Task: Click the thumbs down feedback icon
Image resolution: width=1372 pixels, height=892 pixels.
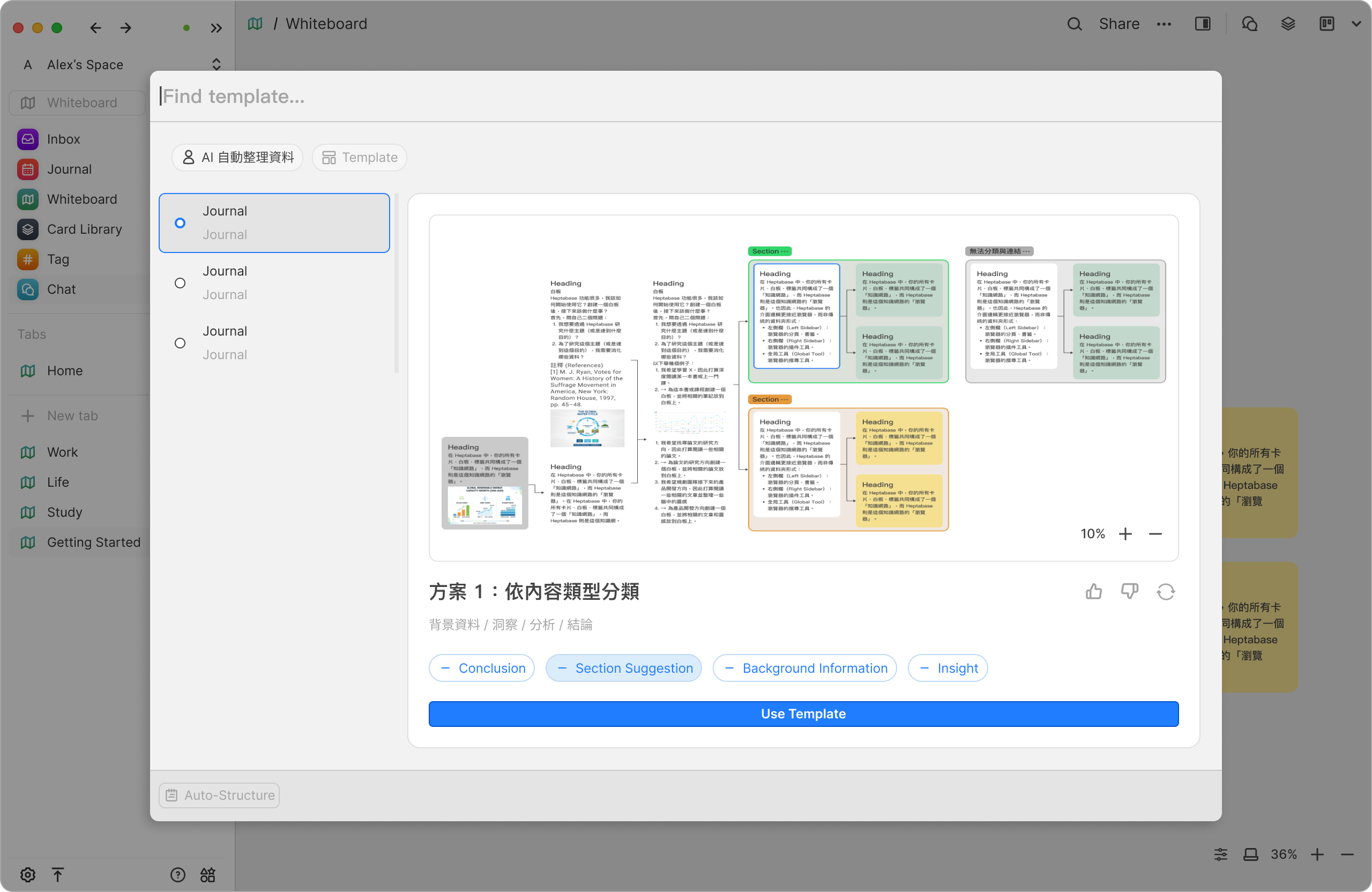Action: point(1129,592)
